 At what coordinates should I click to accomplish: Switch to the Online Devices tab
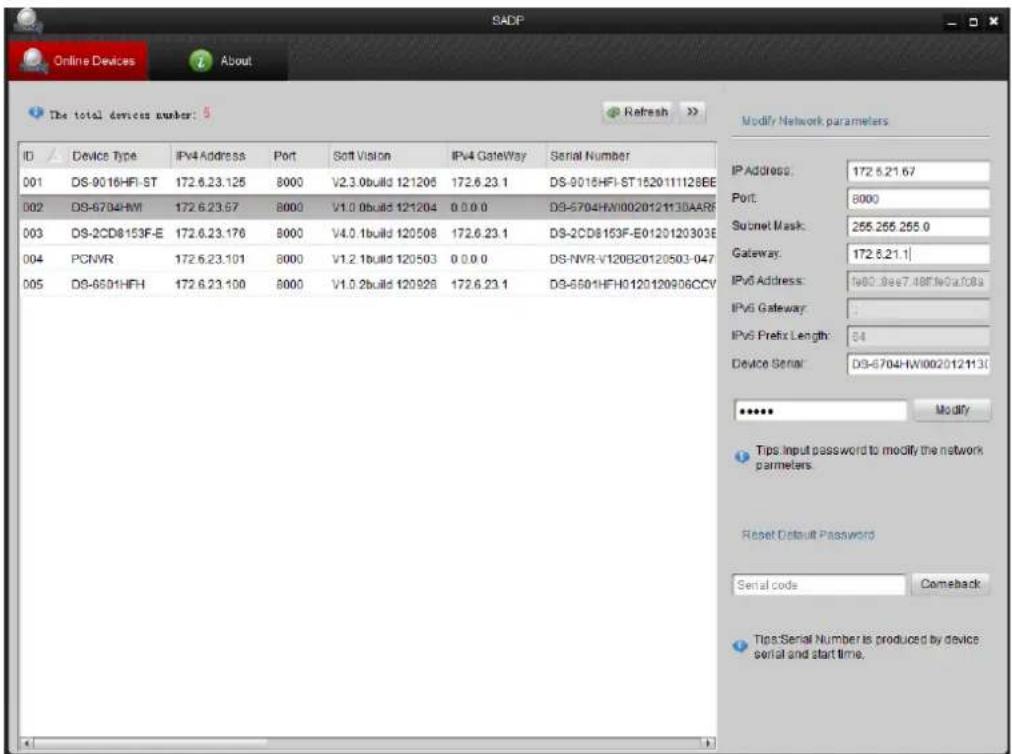78,61
